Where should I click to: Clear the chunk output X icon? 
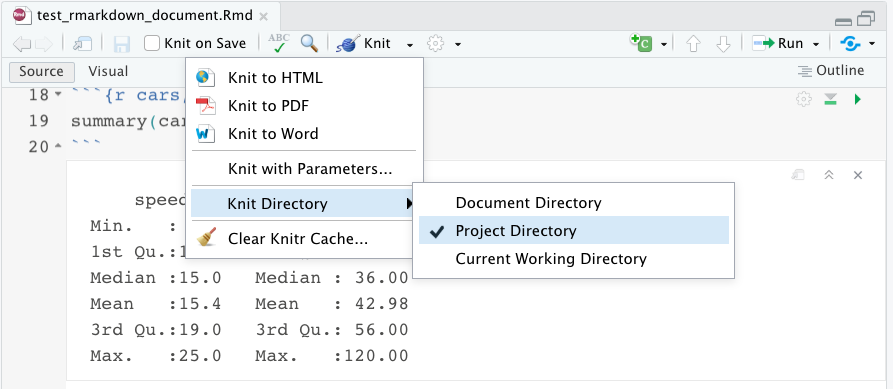click(x=858, y=175)
